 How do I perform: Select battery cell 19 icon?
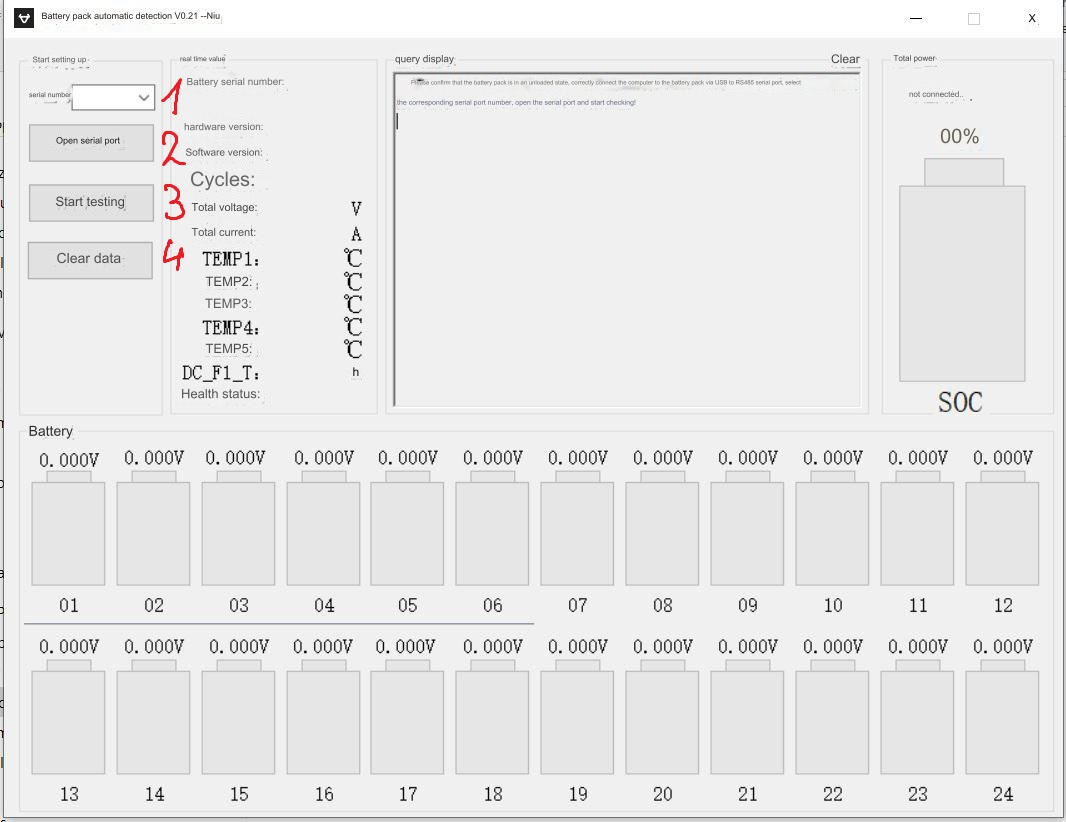577,720
